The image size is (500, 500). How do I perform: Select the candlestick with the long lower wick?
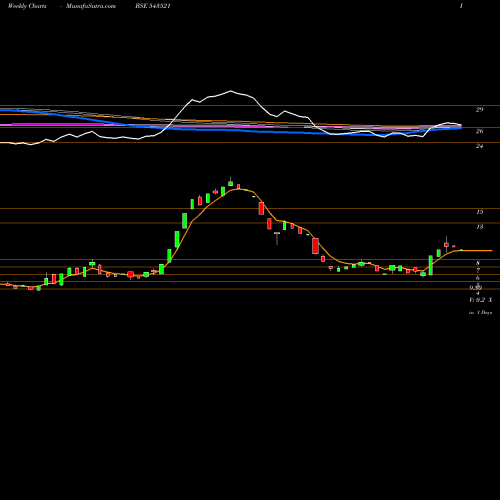(x=277, y=238)
